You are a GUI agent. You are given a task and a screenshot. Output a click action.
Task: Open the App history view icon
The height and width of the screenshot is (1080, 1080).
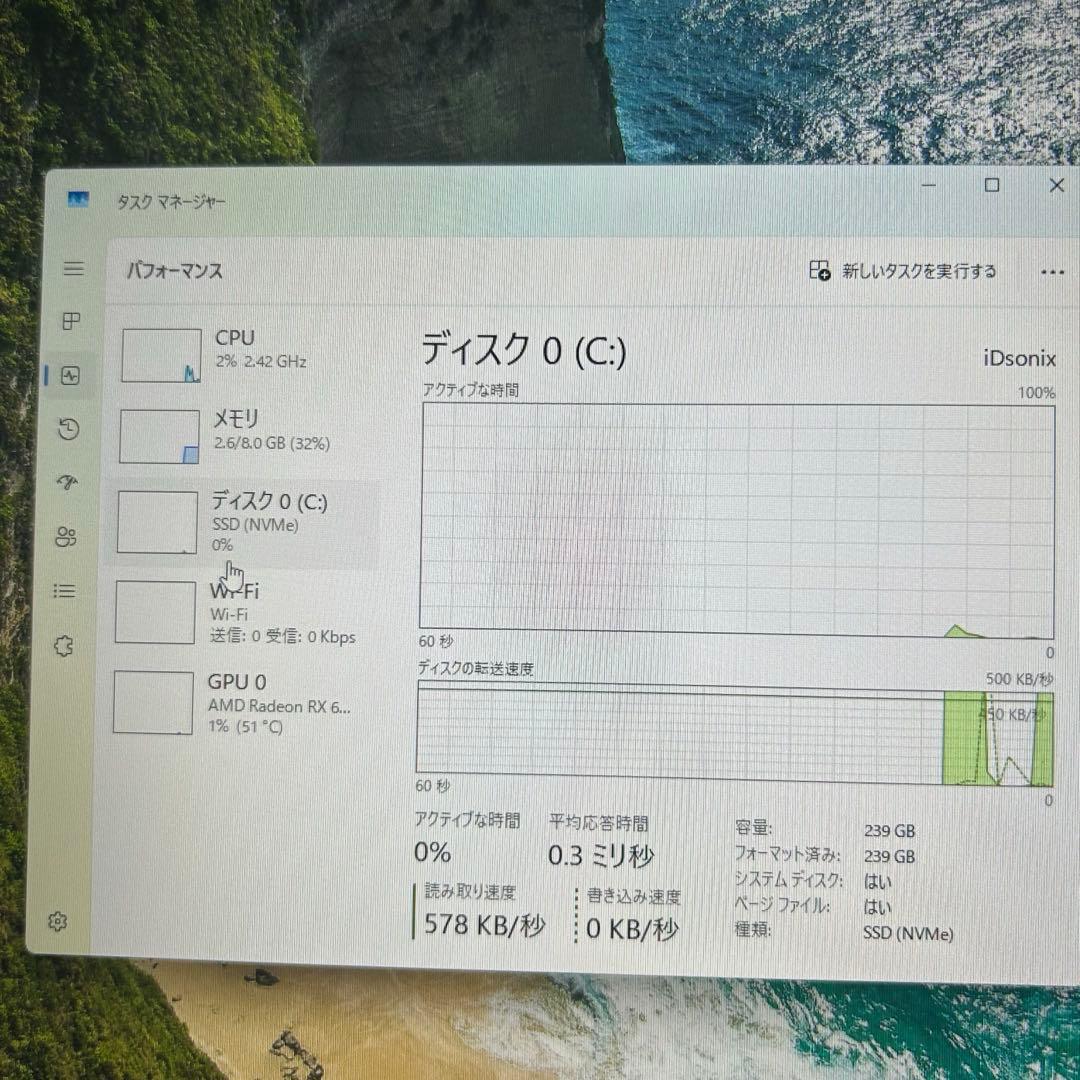coord(70,429)
